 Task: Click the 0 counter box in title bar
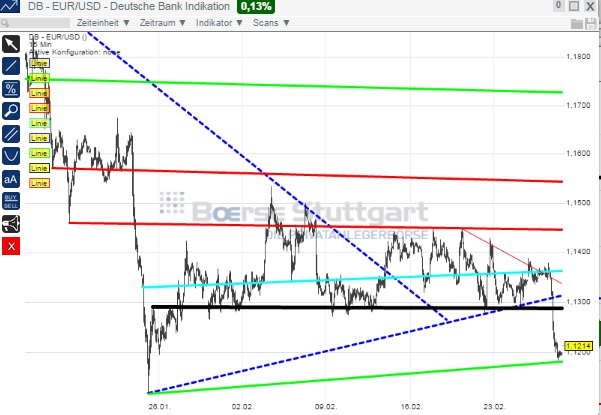[558, 5]
